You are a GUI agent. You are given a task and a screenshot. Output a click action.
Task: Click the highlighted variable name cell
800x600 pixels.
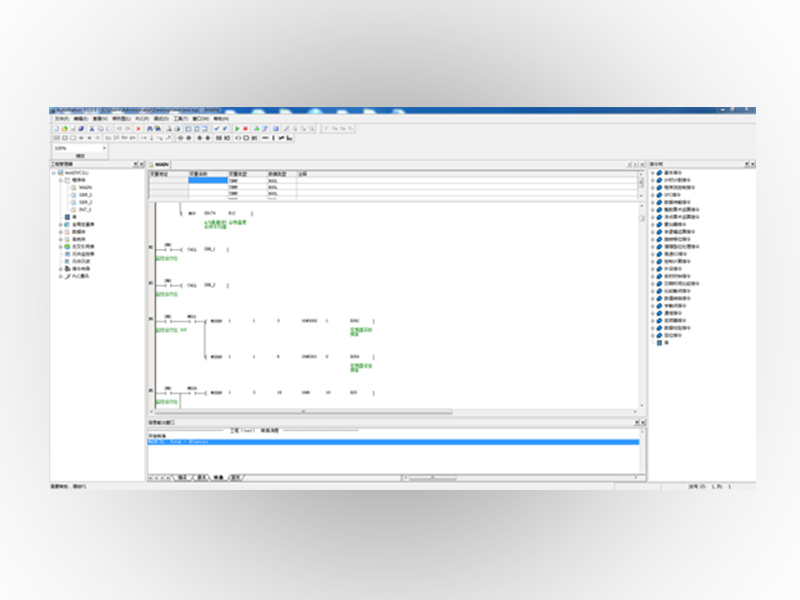(x=208, y=179)
